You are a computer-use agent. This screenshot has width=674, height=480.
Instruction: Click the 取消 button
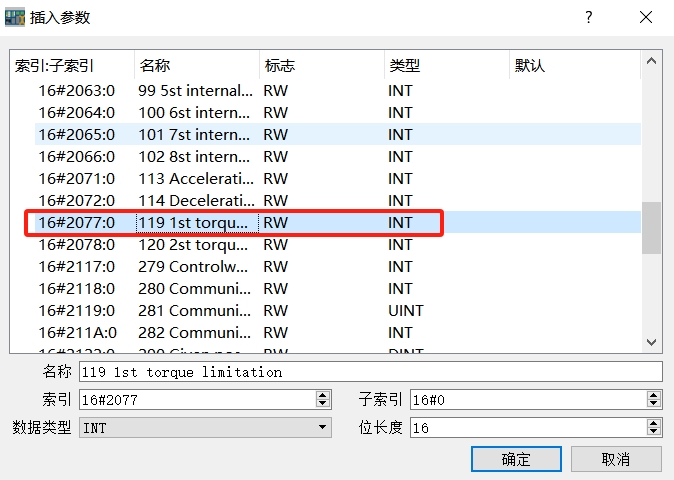point(616,459)
